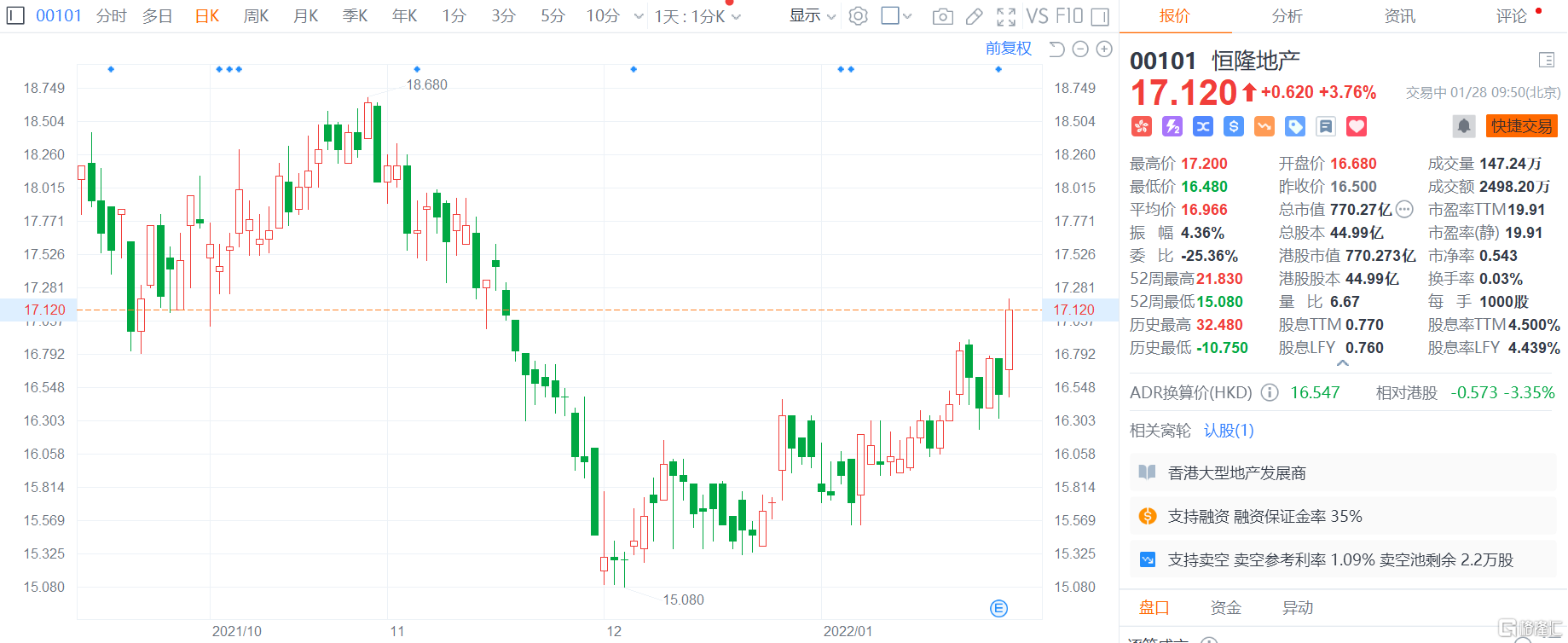Zoom out chart with minus icon
Viewport: 1568px width, 643px height.
(1080, 49)
